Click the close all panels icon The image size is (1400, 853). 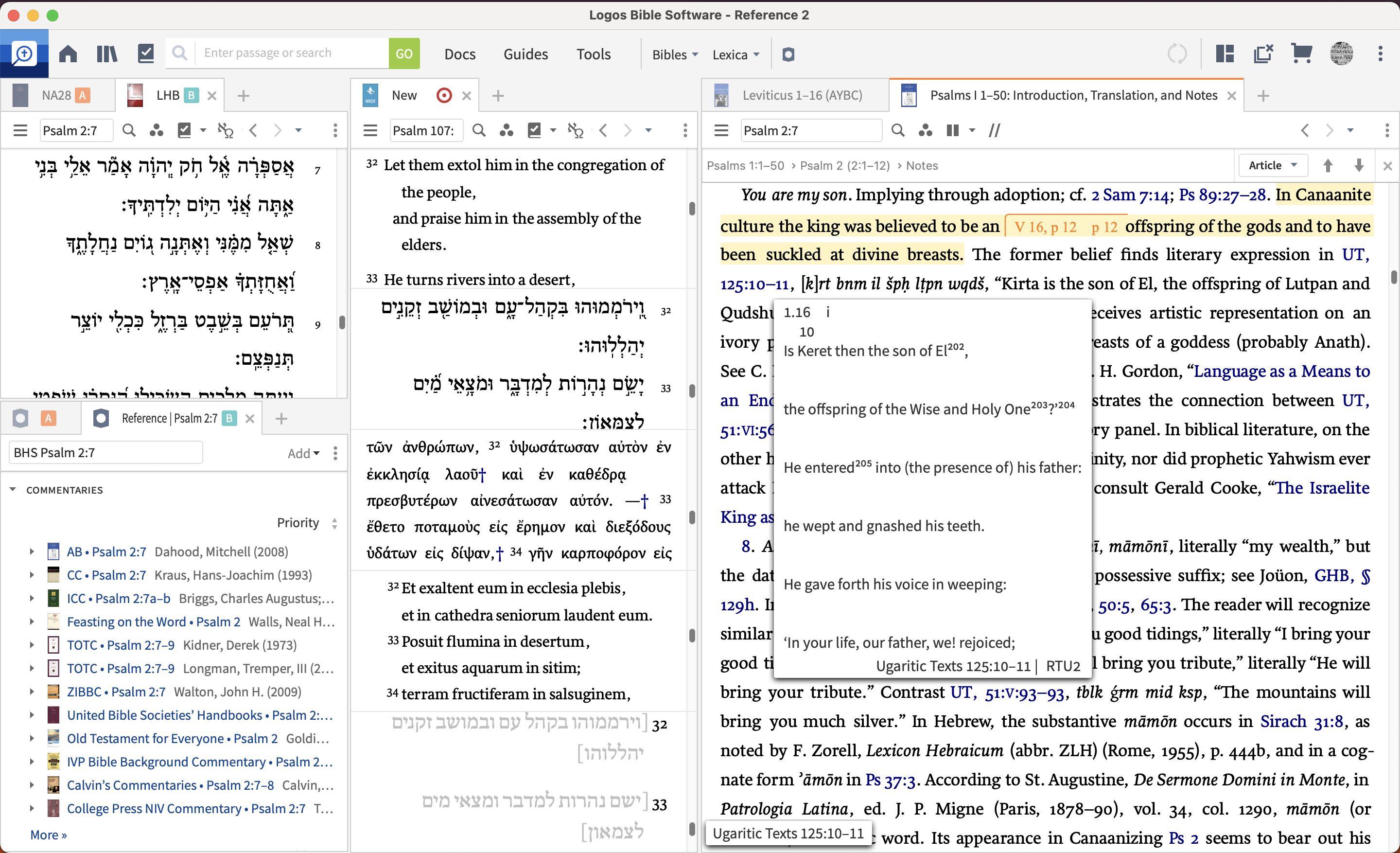[1263, 54]
